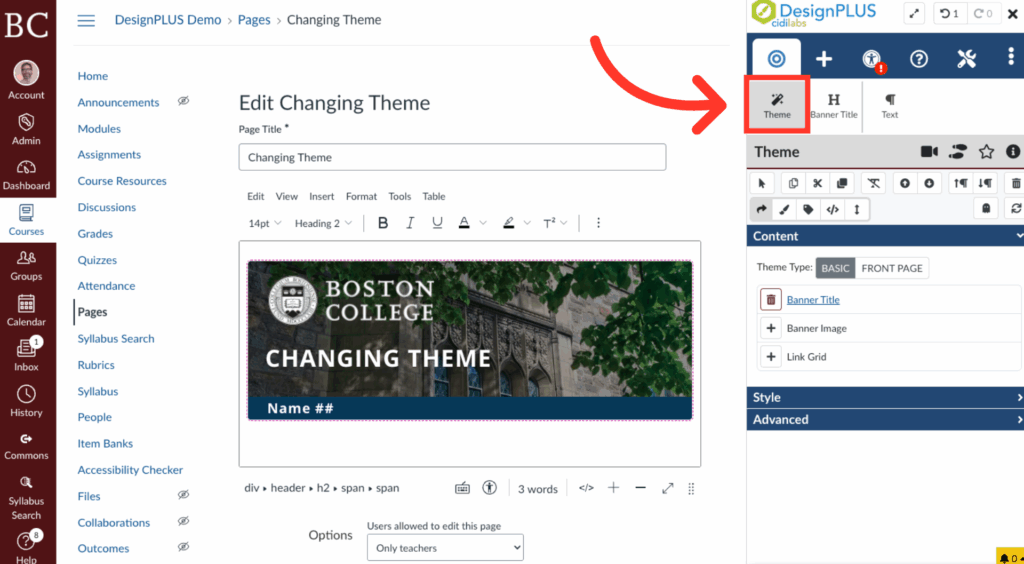Remove Banner Title with red trash button

[771, 300]
